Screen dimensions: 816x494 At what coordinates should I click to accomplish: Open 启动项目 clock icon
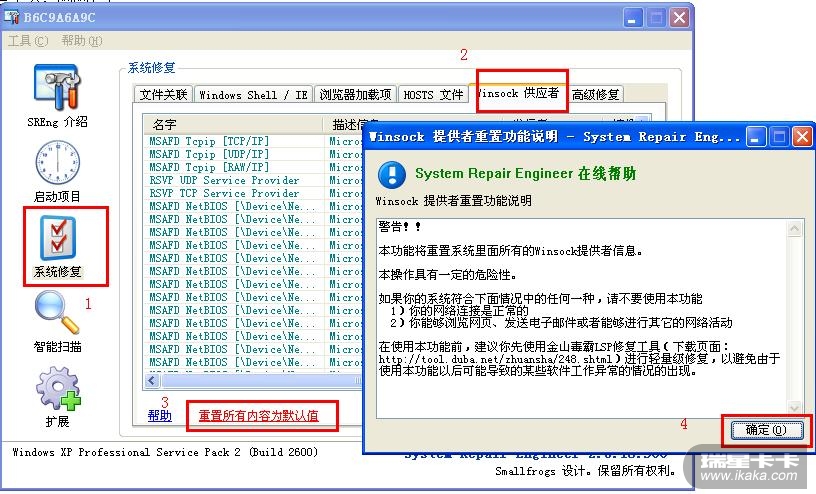pos(57,162)
